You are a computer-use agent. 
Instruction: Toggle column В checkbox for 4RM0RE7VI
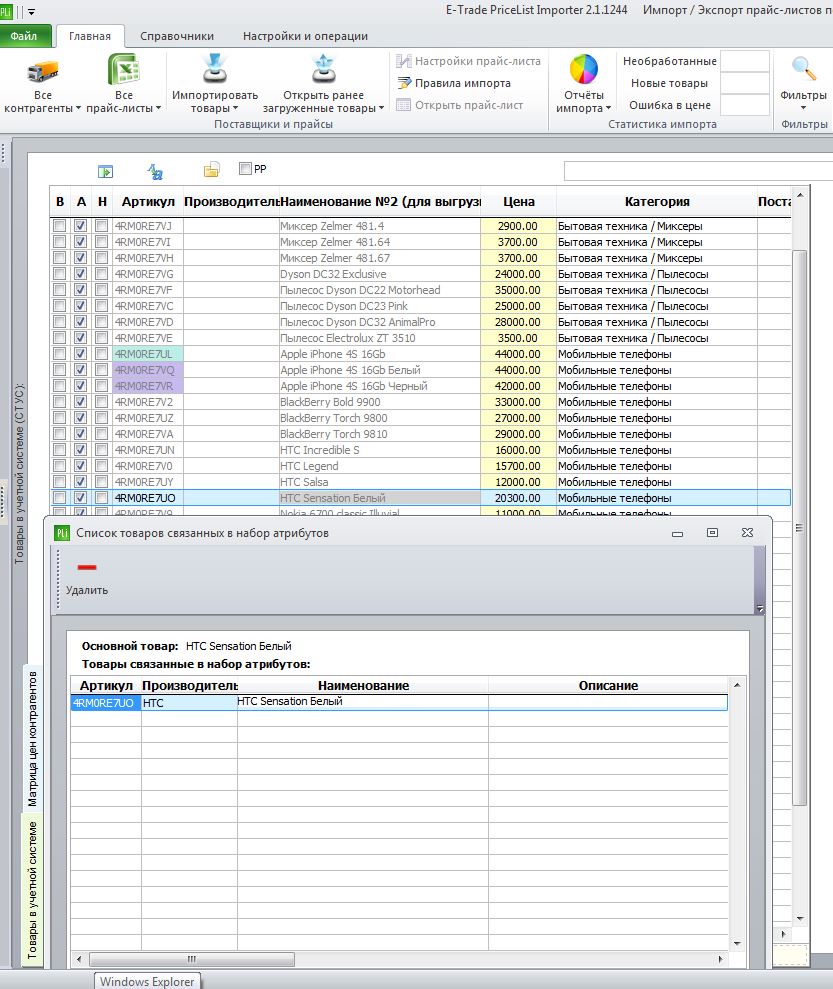point(59,242)
